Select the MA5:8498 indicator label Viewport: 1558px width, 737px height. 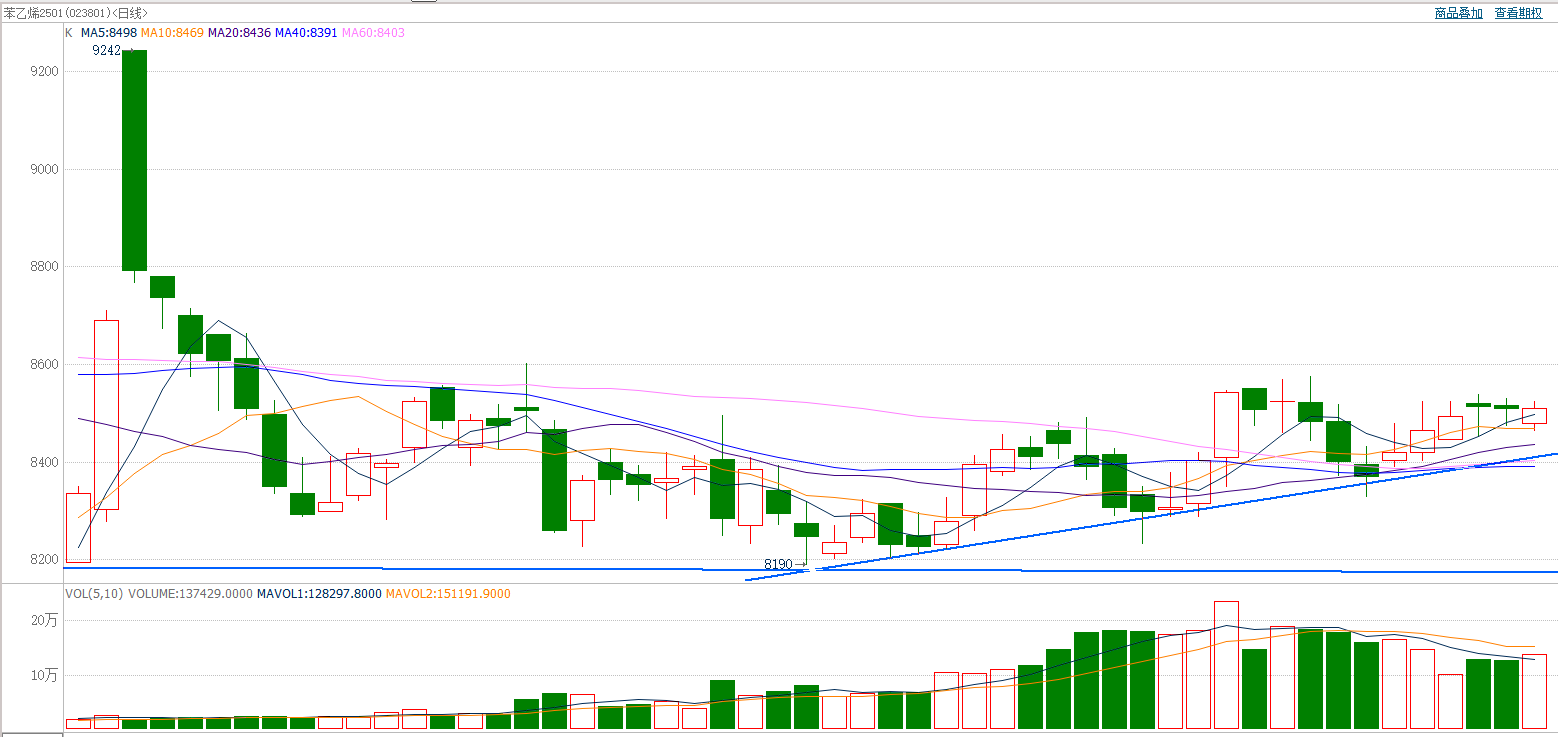[109, 33]
